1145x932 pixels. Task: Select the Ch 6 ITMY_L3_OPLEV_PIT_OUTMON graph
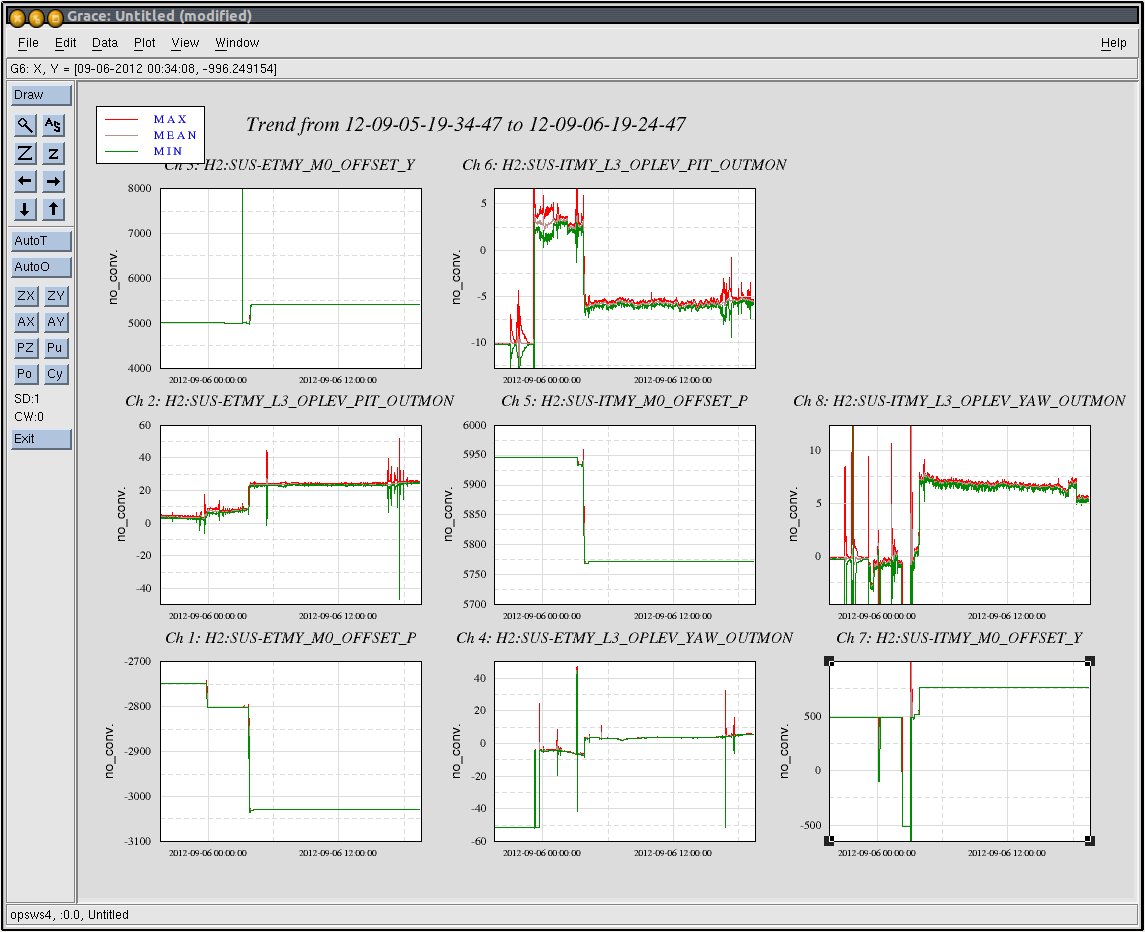625,278
